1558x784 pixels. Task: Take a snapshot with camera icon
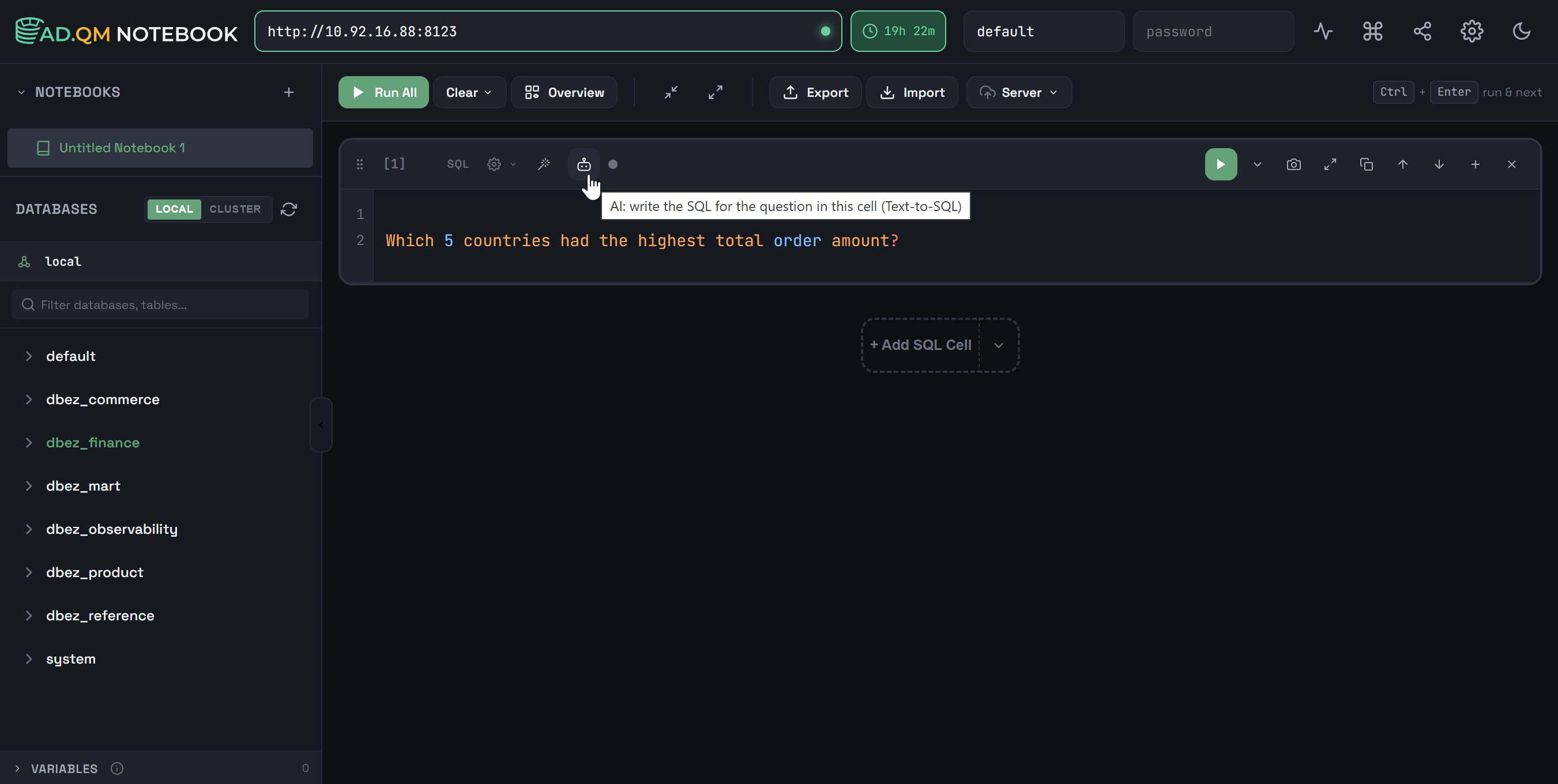coord(1293,164)
